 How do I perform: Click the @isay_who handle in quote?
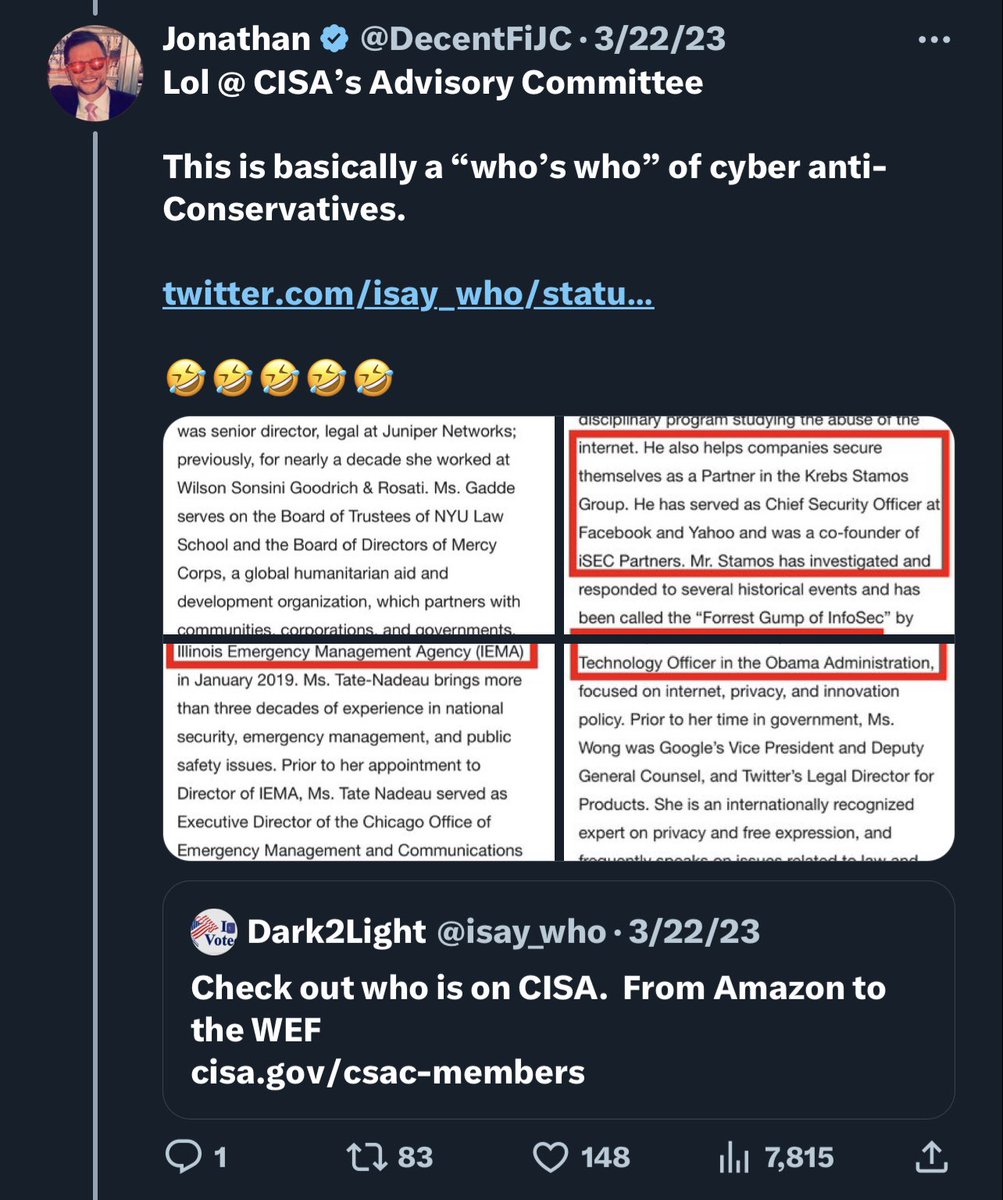pyautogui.click(x=520, y=932)
